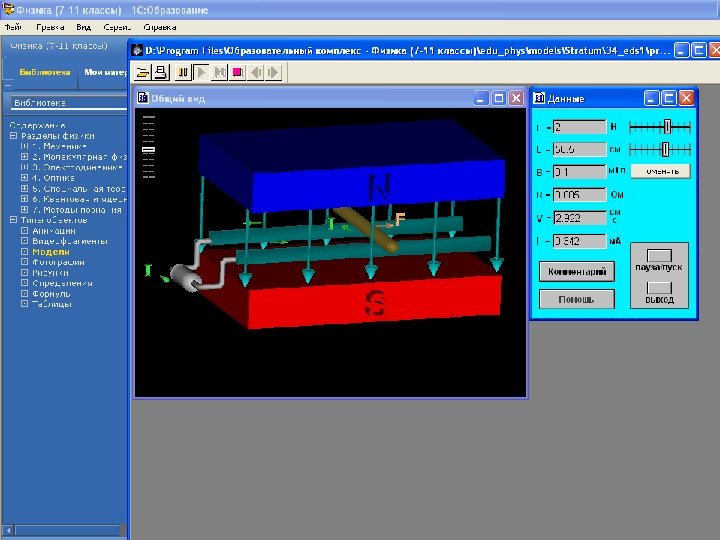720x540 pixels.
Task: Minimize the Данные window
Action: point(651,98)
